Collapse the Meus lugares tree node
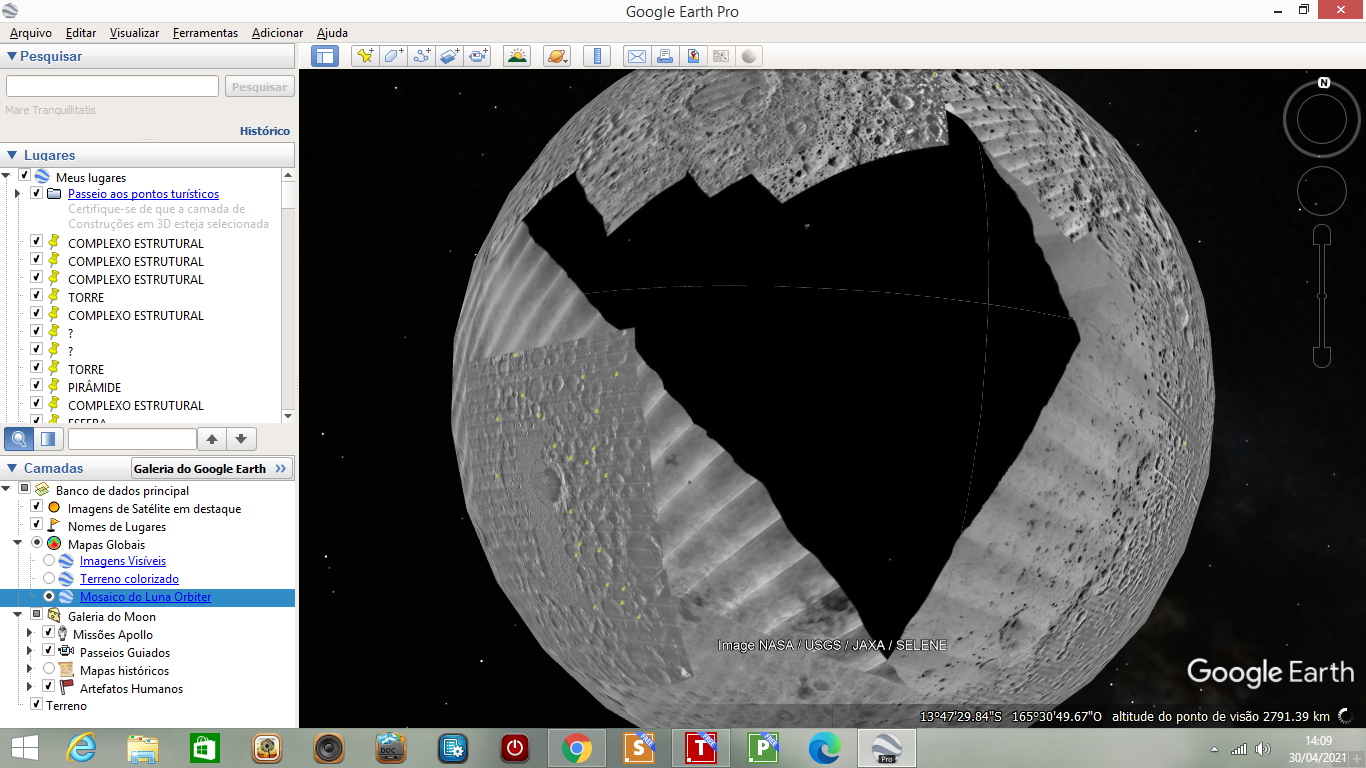The height and width of the screenshot is (768, 1366). 7,176
